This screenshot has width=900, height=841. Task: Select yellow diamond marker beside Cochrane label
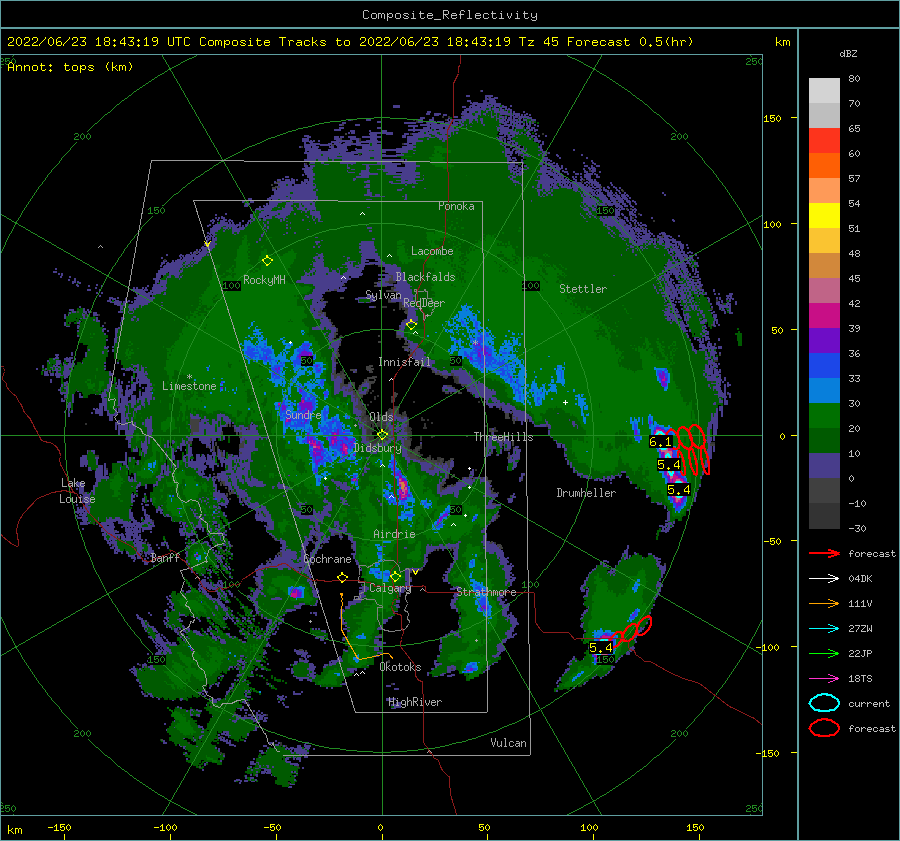point(342,577)
